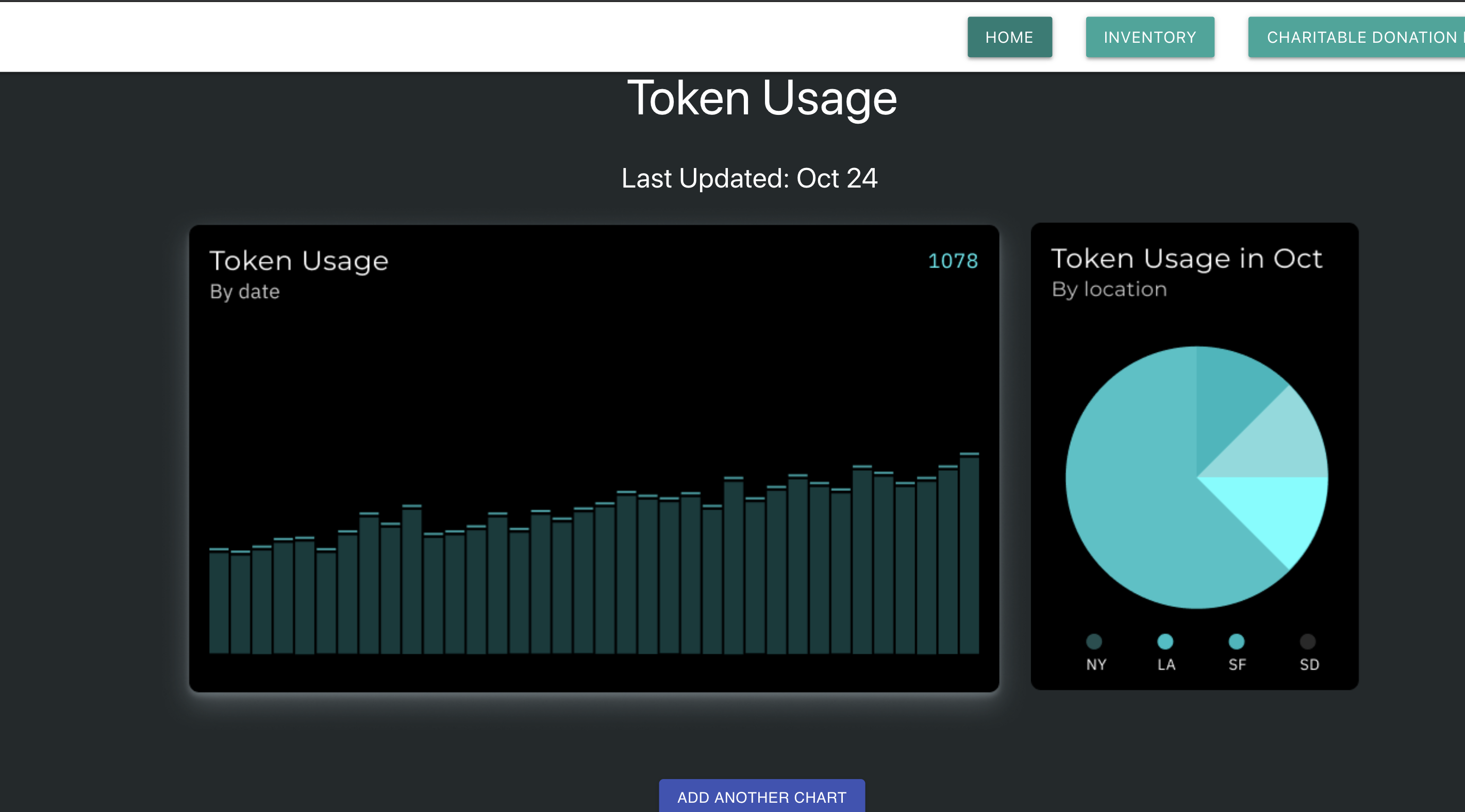The image size is (1465, 812).
Task: Click the Last Updated: Oct 24 text
Action: tap(749, 179)
